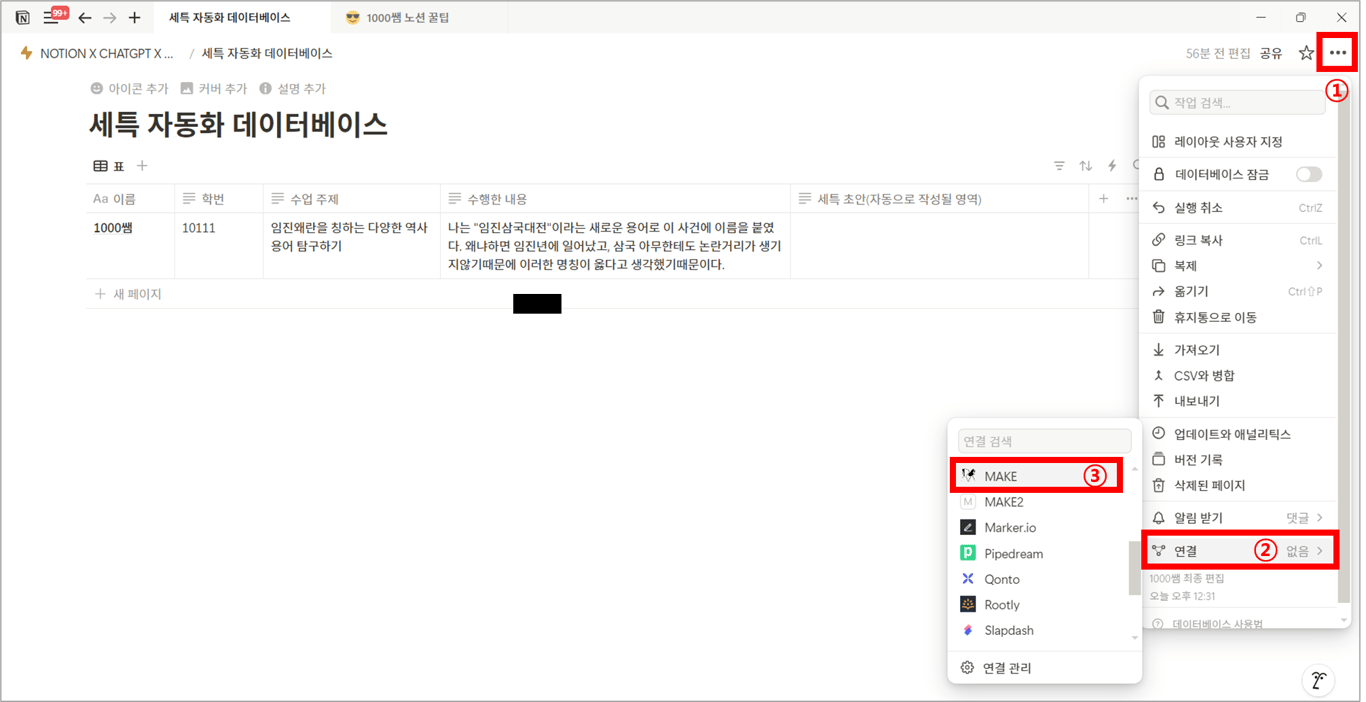Click the 버전 기록 icon

1158,460
